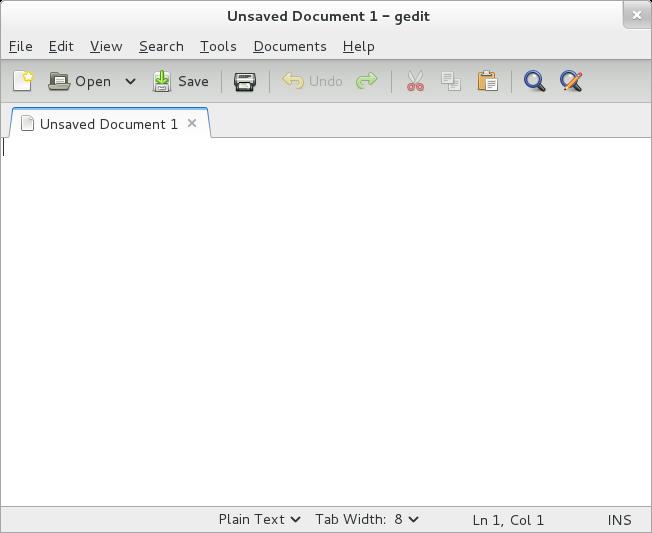Close the Unsaved Document 1 tab
Image resolution: width=652 pixels, height=533 pixels.
pyautogui.click(x=192, y=123)
